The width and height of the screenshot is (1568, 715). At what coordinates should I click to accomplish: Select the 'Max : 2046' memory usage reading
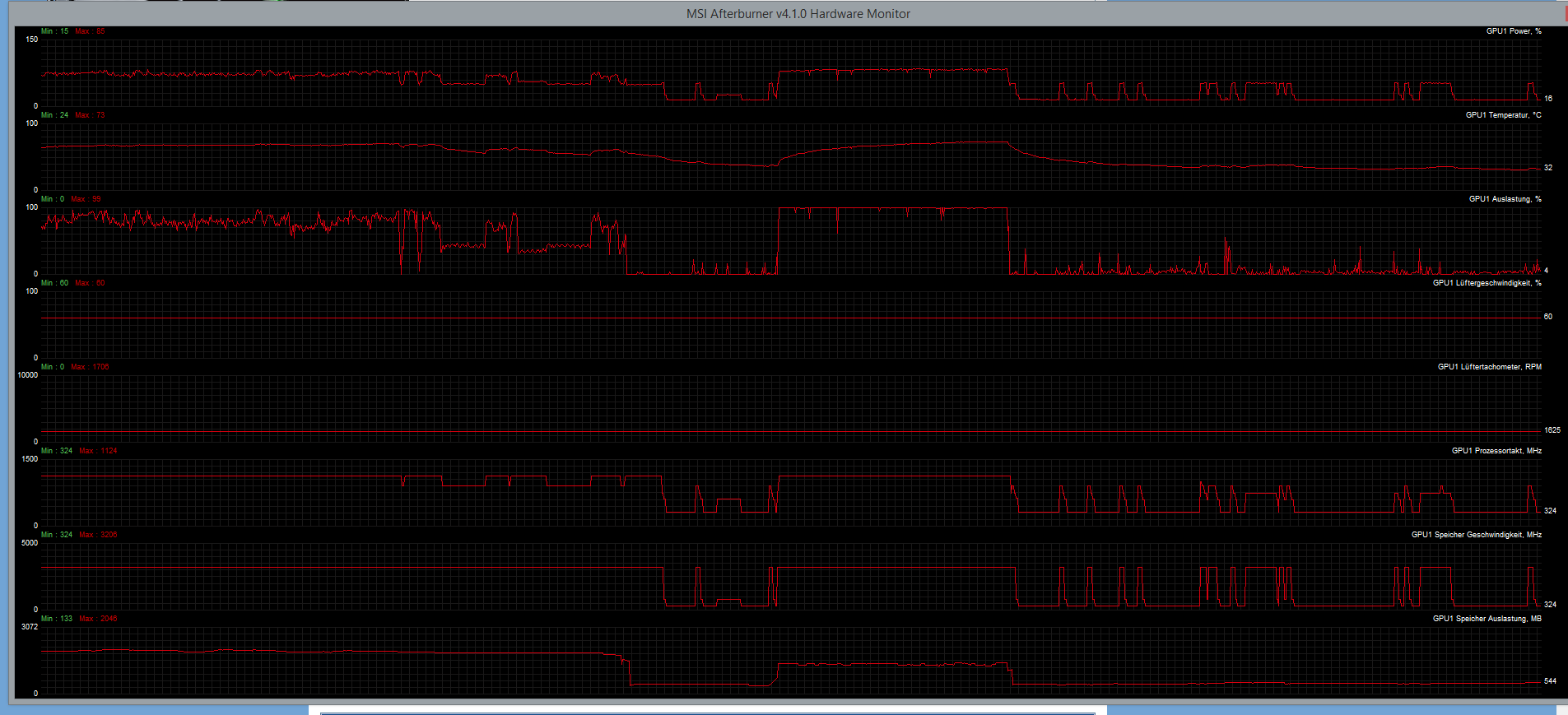pos(99,619)
